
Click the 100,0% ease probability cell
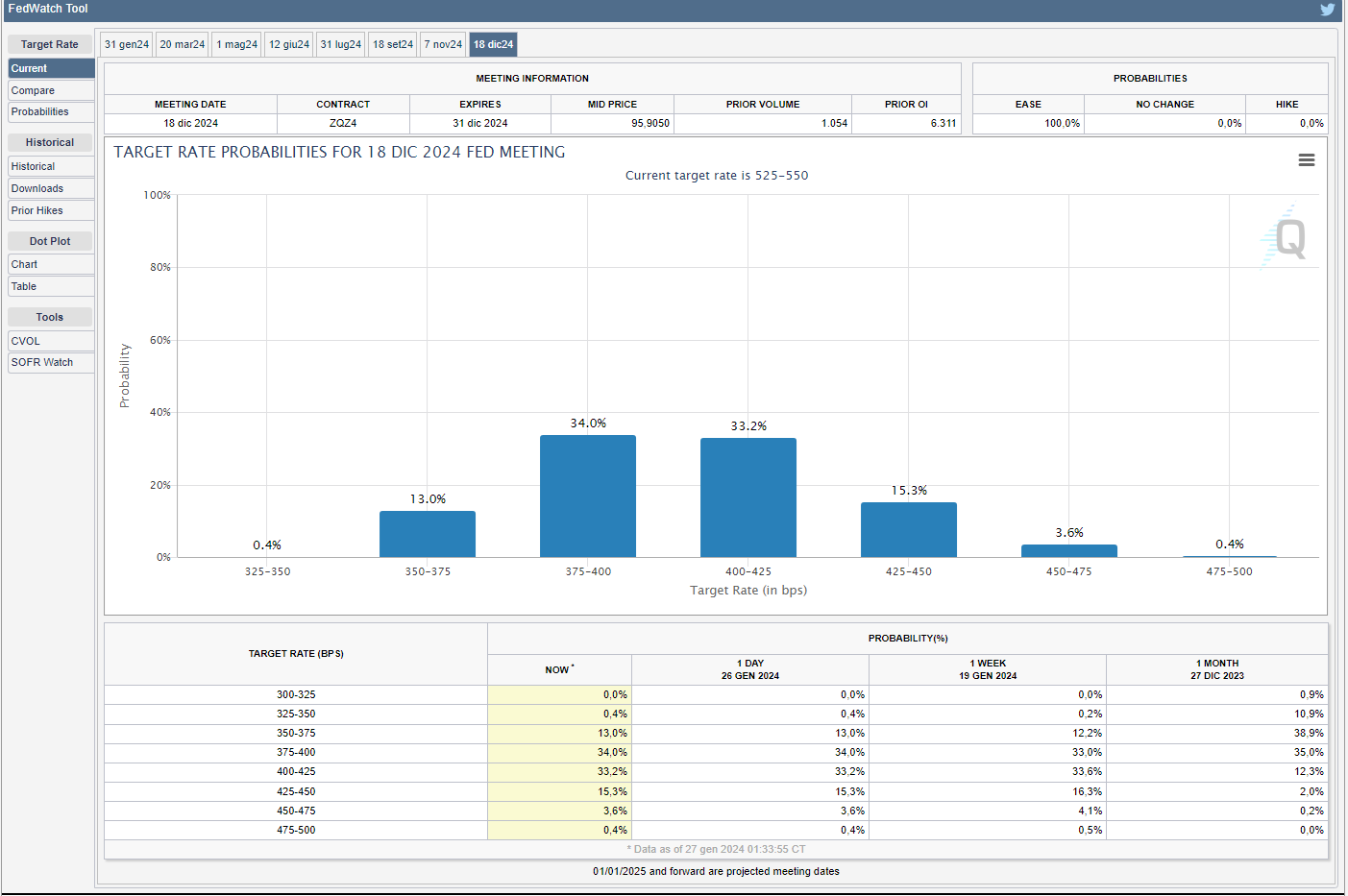click(x=1028, y=123)
